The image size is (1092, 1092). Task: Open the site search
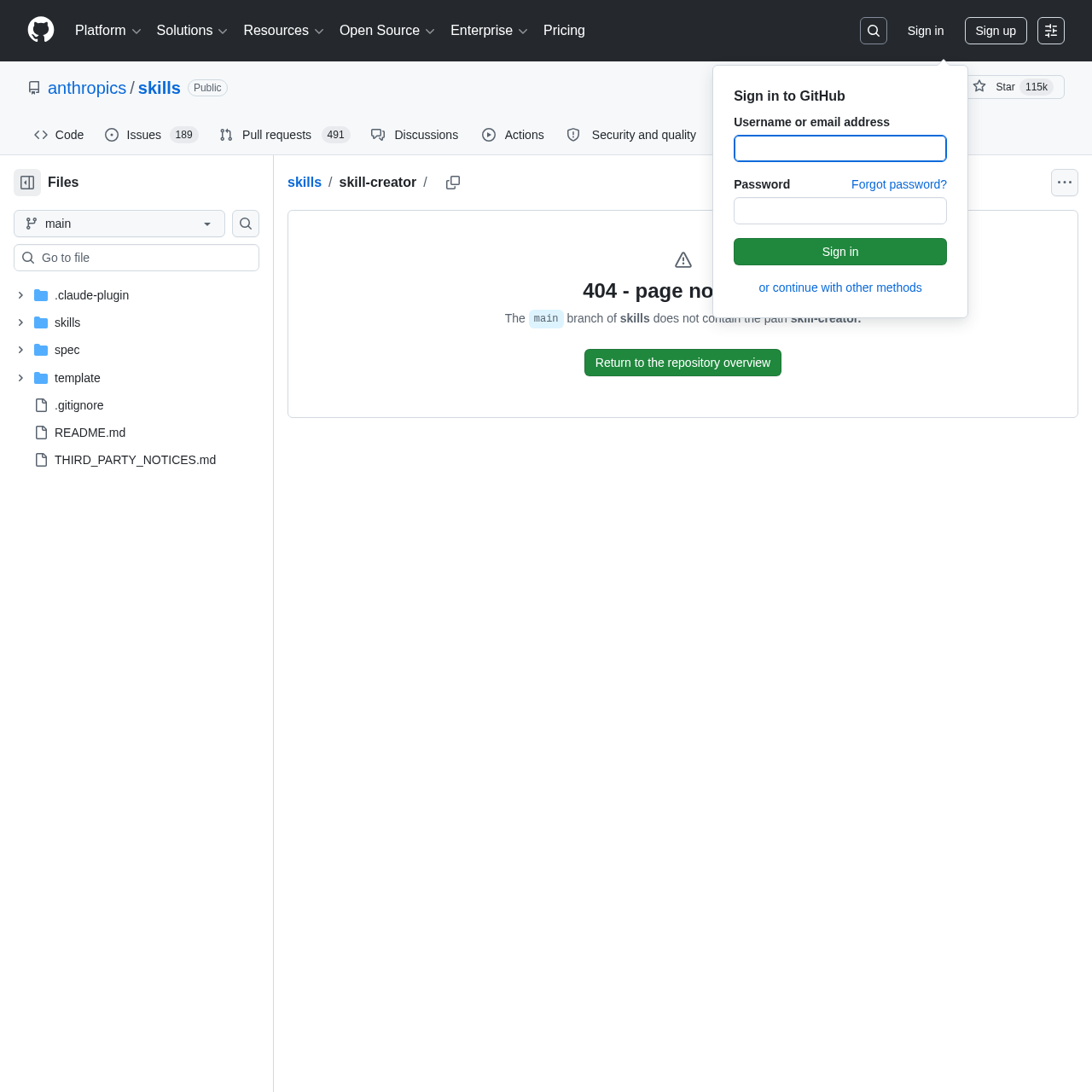[x=873, y=30]
